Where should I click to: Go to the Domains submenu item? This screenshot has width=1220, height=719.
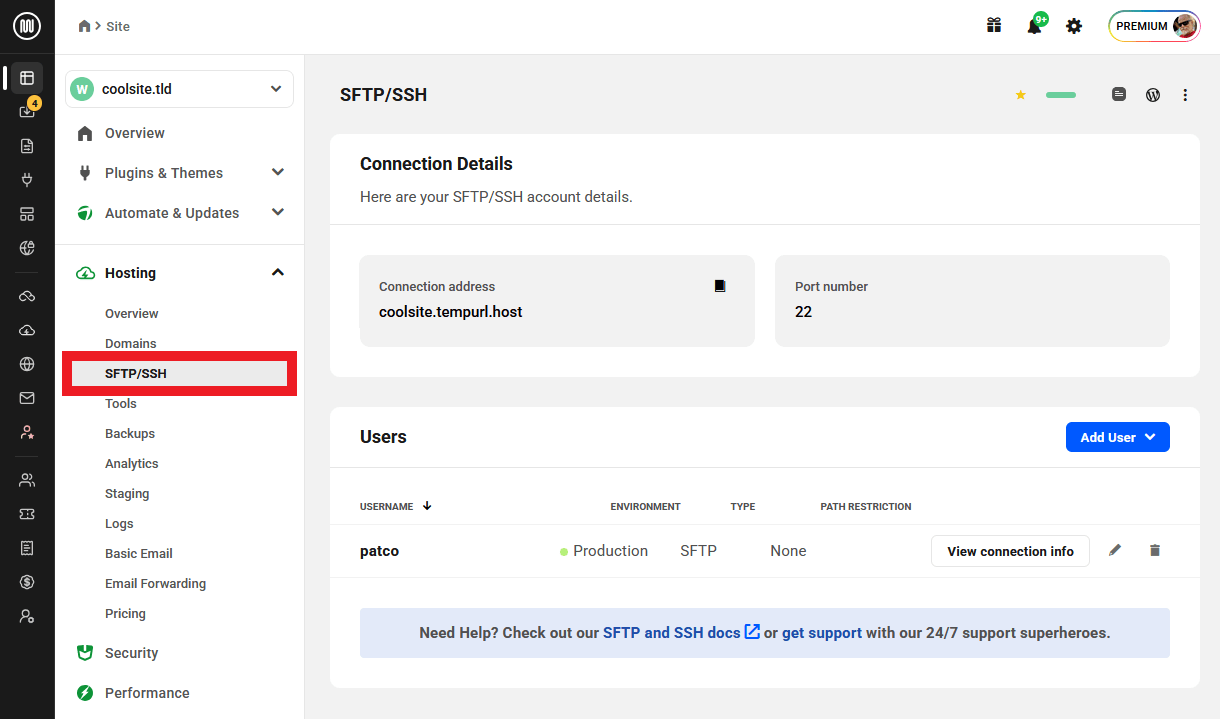click(131, 344)
